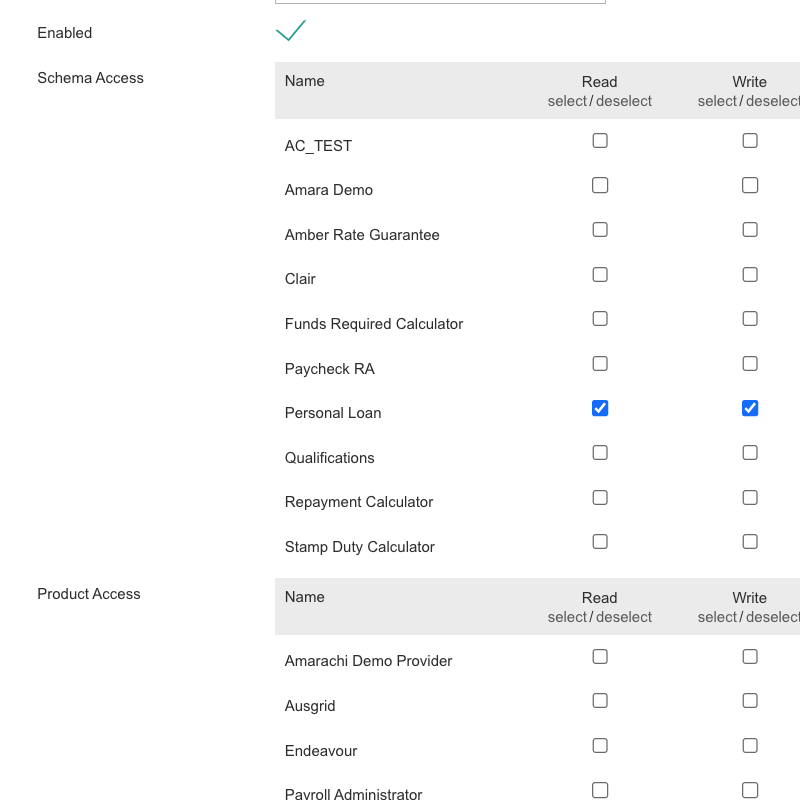Click Schema Access Read select/deselect header link
Viewport: 800px width, 800px height.
pyautogui.click(x=599, y=101)
